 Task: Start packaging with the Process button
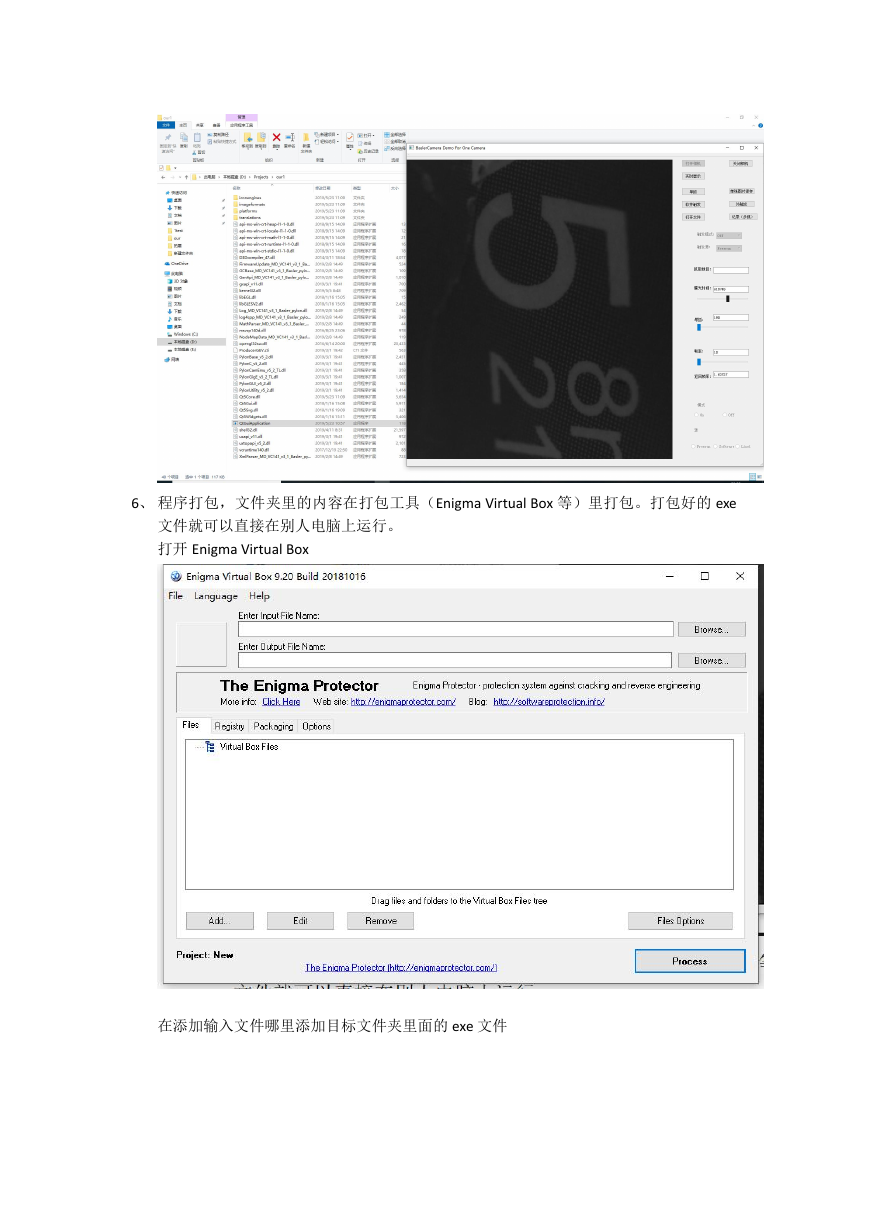coord(690,961)
